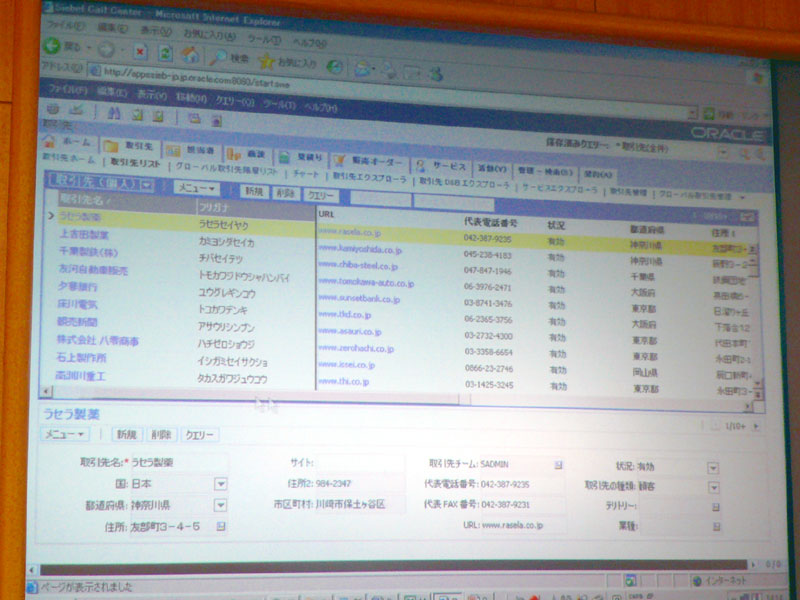This screenshot has width=800, height=600.
Task: Expand the 取引先の種類 dropdown
Action: click(714, 488)
